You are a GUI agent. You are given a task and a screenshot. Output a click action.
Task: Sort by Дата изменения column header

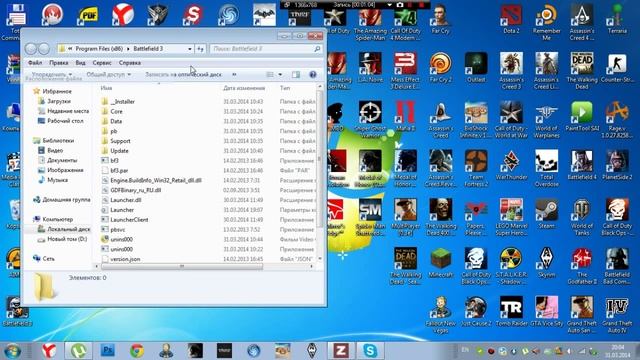pyautogui.click(x=244, y=88)
